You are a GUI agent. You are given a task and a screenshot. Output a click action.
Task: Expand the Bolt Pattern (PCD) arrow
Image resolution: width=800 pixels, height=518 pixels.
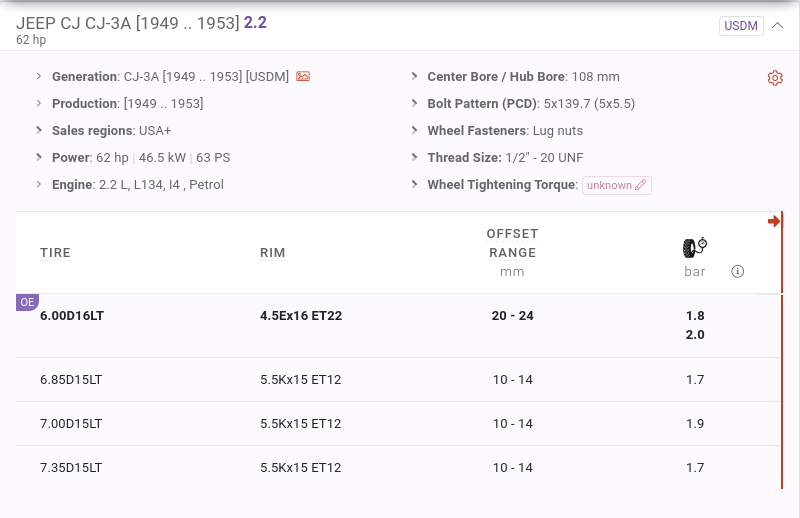pyautogui.click(x=414, y=103)
